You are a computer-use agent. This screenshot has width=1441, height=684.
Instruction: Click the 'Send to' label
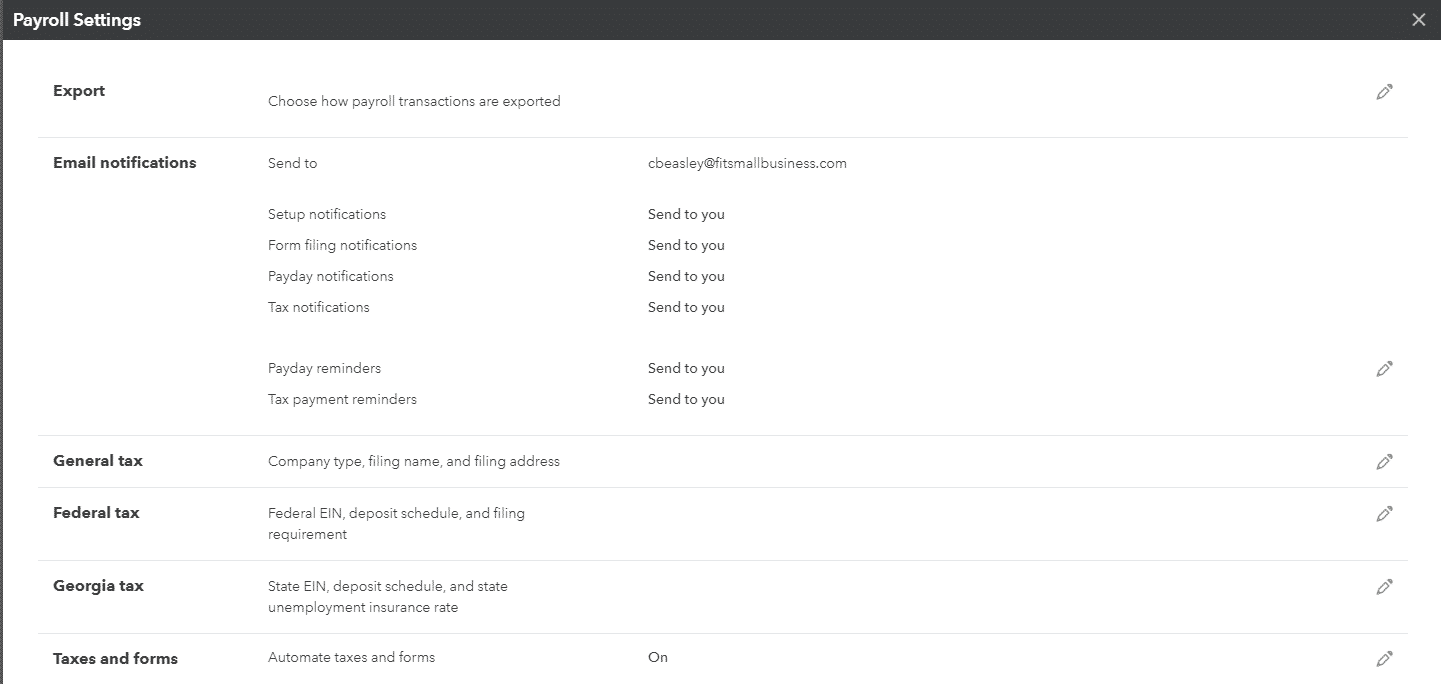pos(292,163)
